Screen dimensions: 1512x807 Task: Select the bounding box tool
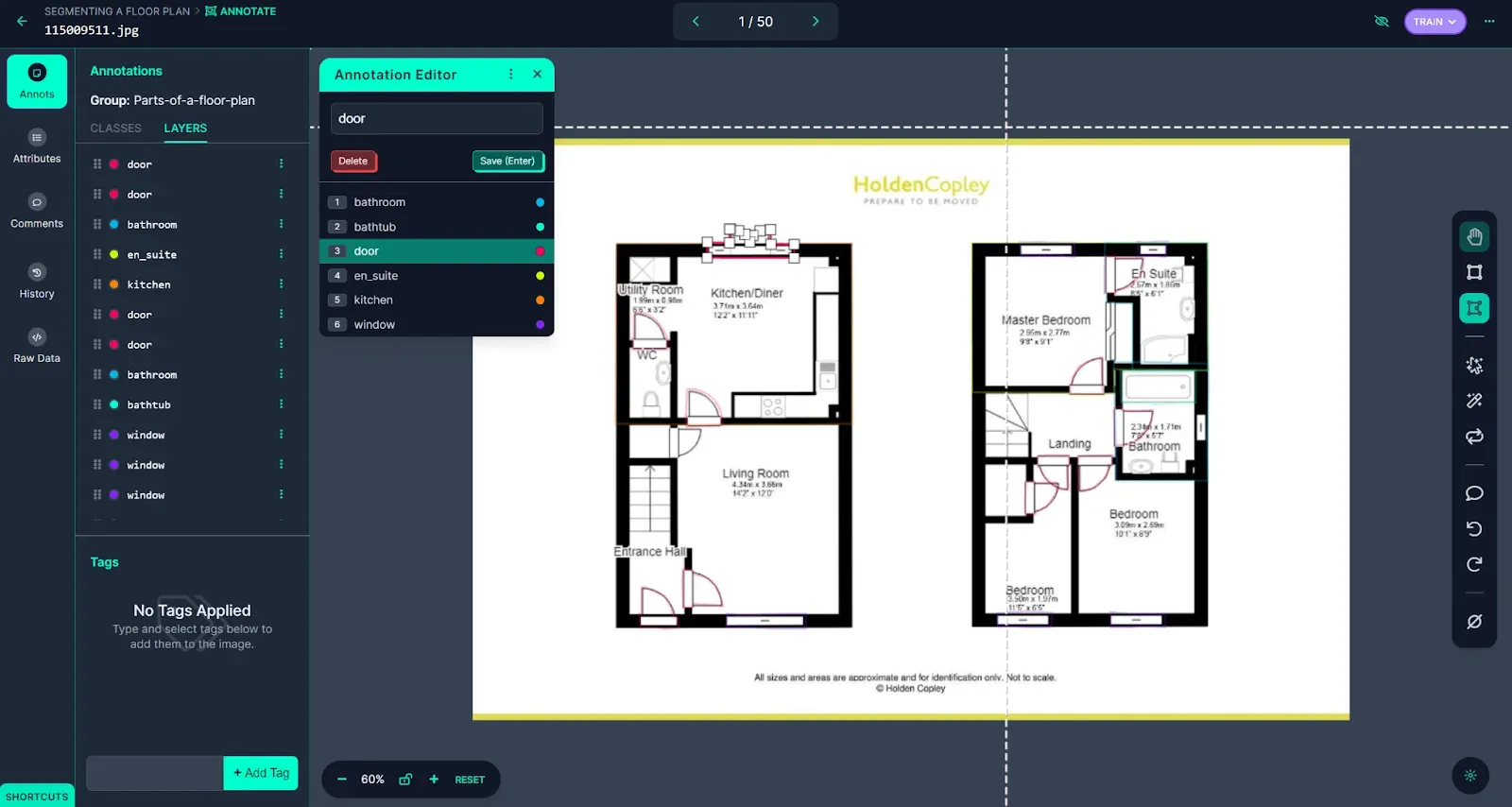pos(1474,272)
